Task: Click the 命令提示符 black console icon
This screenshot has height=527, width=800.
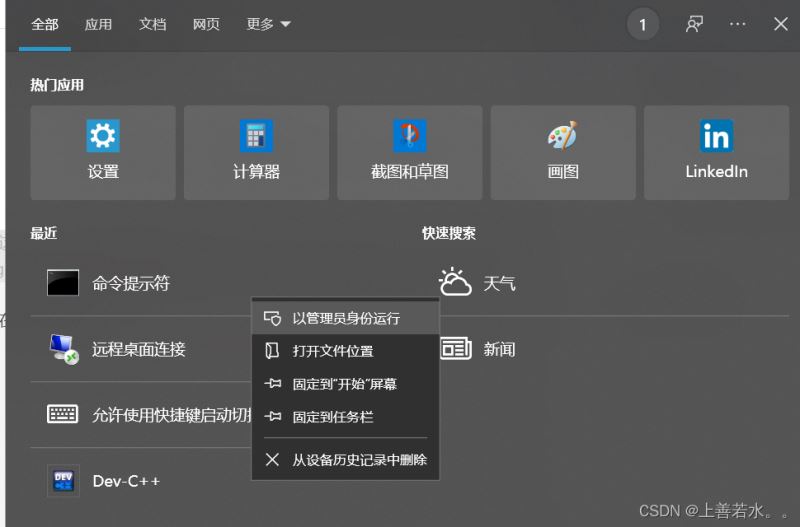Action: (x=63, y=283)
